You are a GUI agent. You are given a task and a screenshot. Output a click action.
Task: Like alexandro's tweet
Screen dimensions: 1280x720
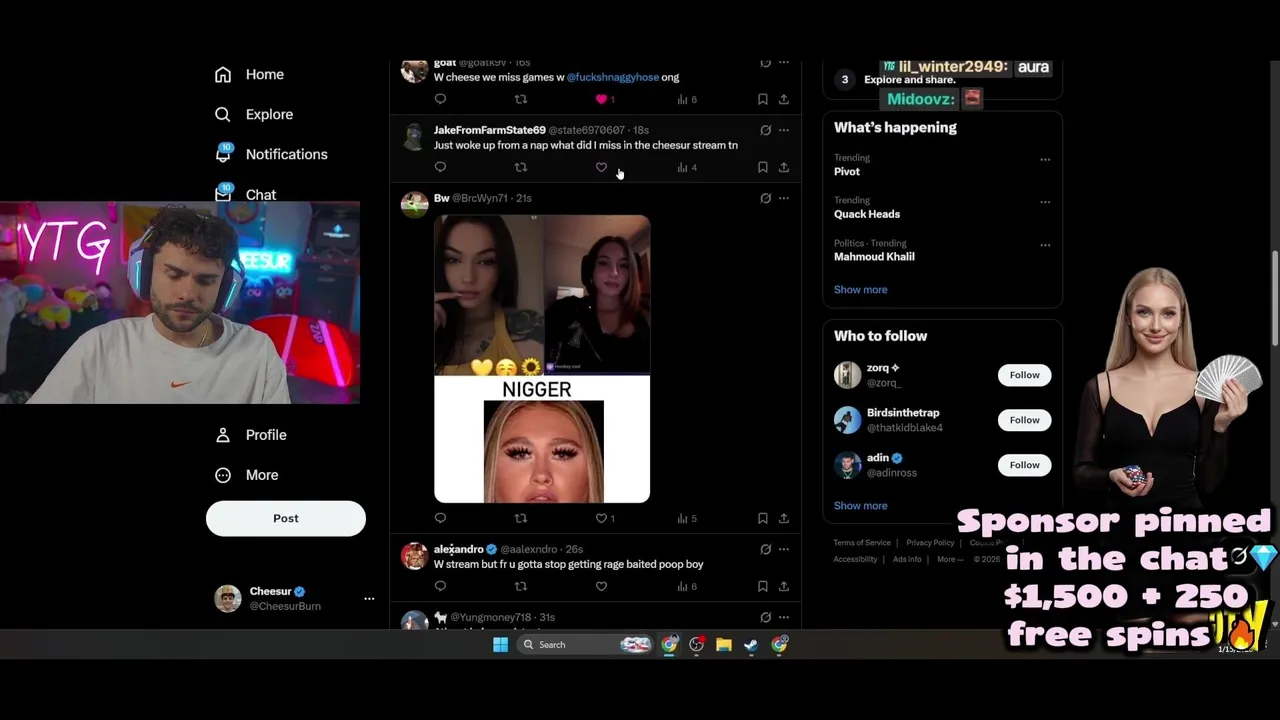click(x=601, y=586)
